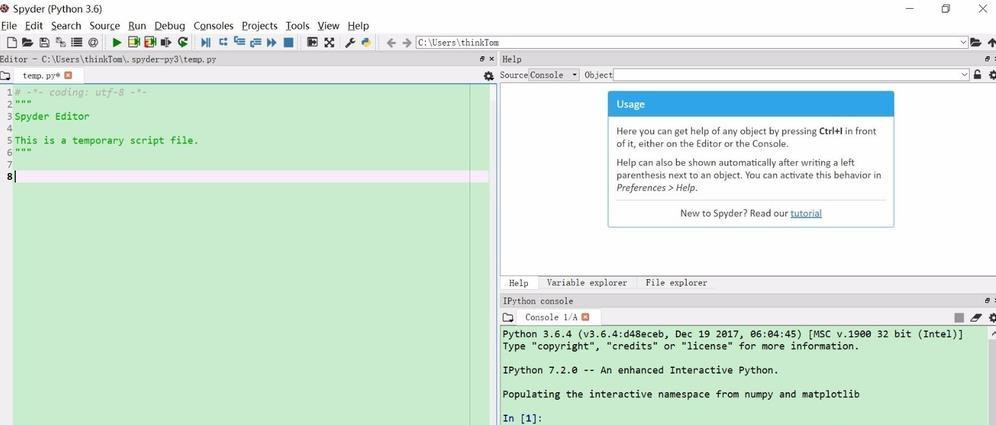
Task: Open the Consoles menu
Action: click(x=213, y=26)
